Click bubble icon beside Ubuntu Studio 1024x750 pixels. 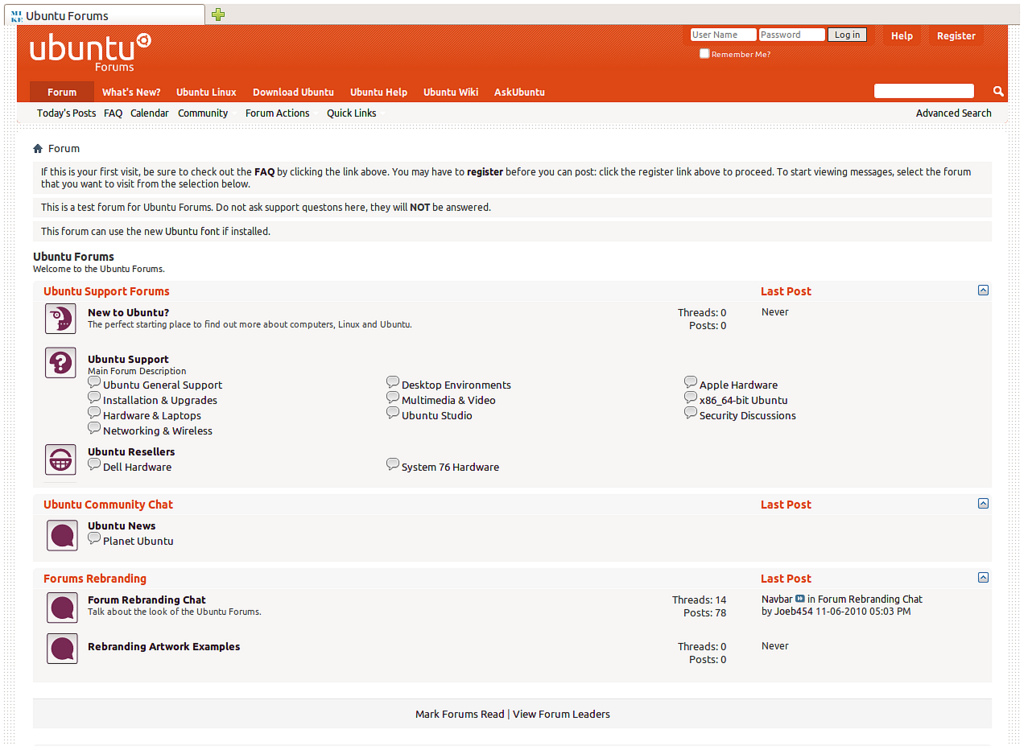coord(392,413)
